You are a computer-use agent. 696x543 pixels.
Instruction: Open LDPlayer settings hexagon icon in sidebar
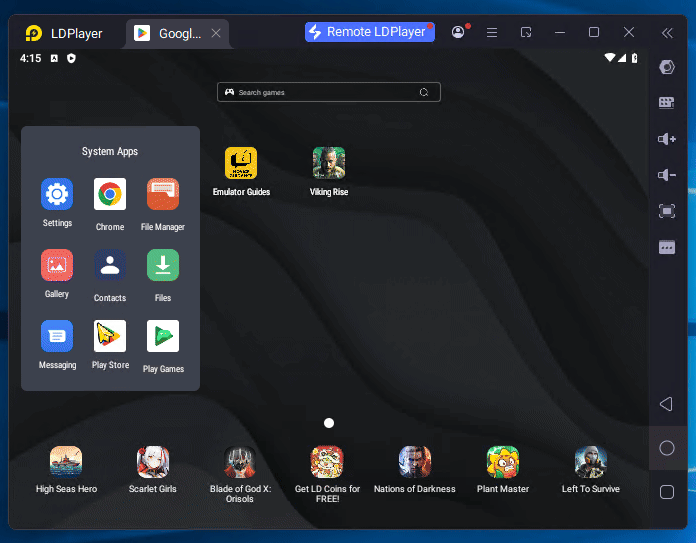pos(667,67)
